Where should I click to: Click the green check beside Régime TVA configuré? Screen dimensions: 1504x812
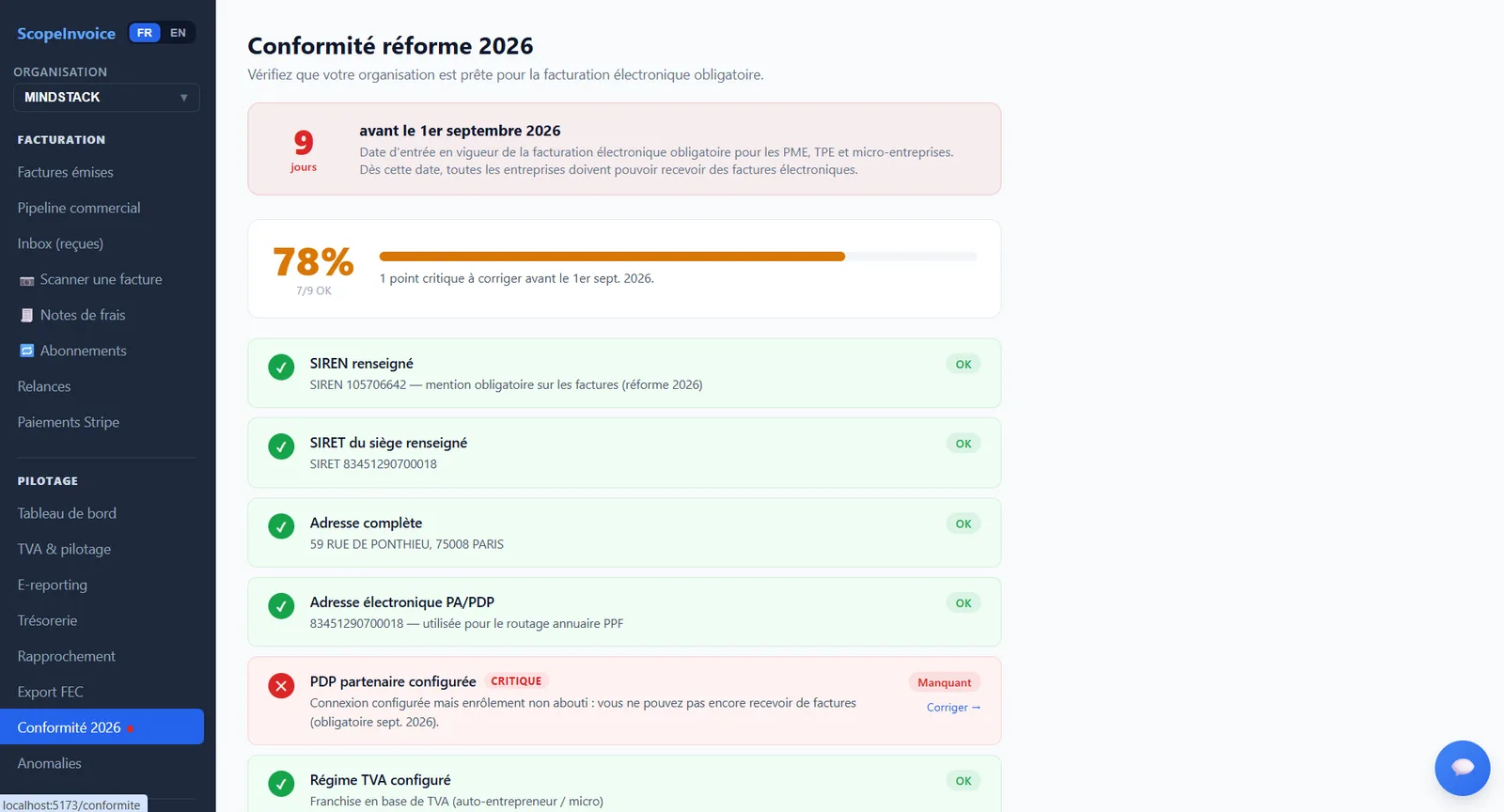tap(281, 784)
